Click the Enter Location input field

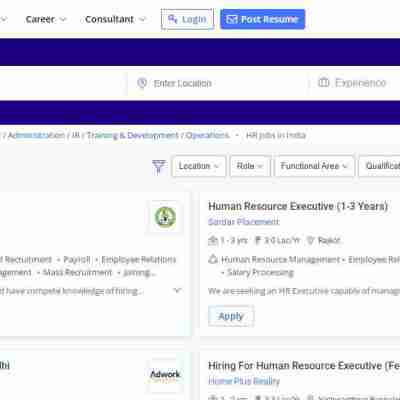(x=216, y=83)
